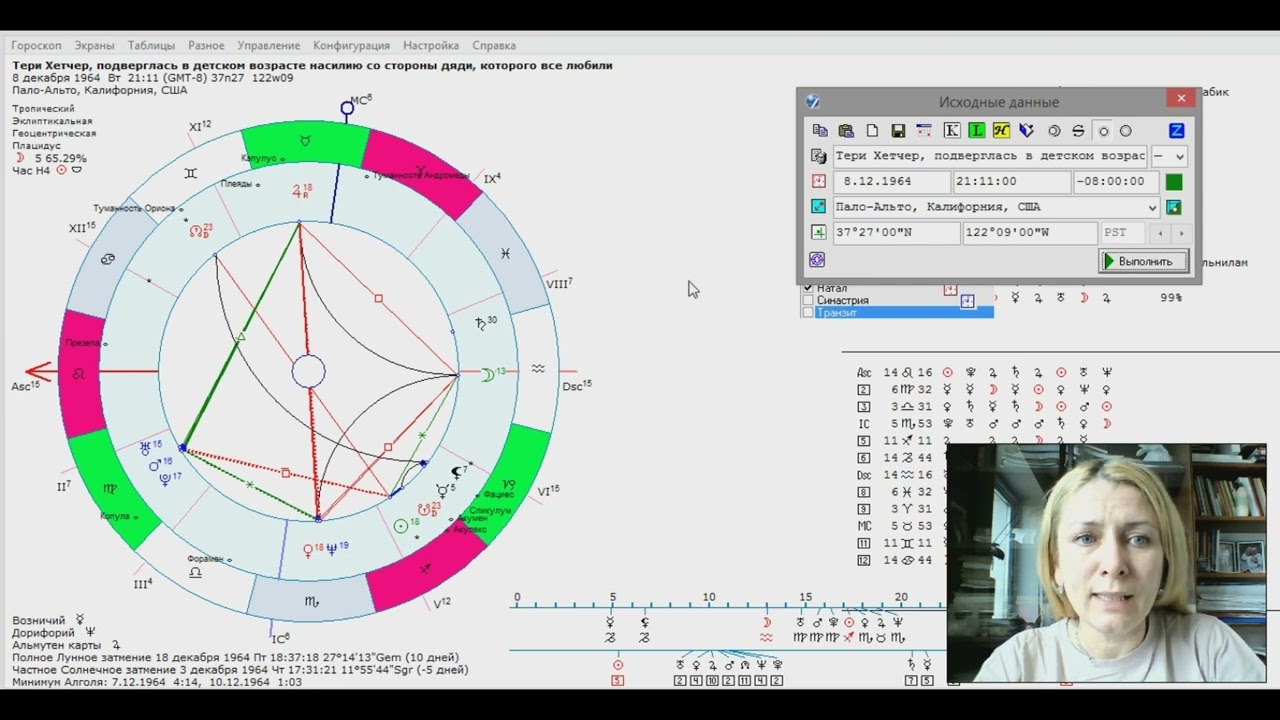Click the double ring circles icon

1054,131
